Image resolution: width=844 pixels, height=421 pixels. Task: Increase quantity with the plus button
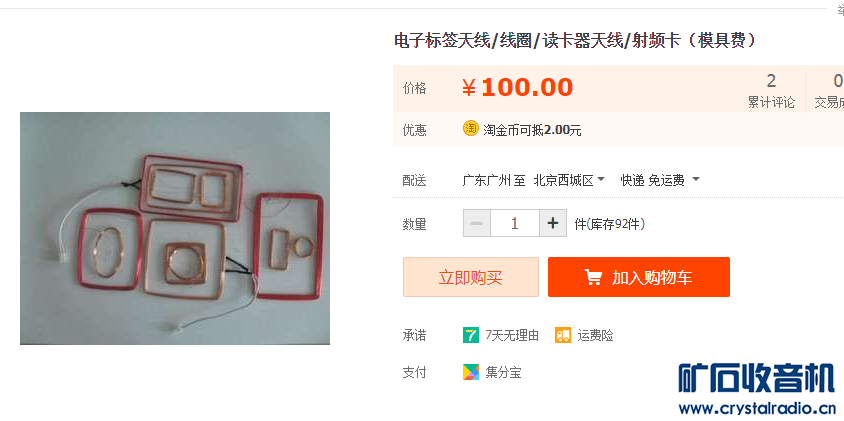553,223
